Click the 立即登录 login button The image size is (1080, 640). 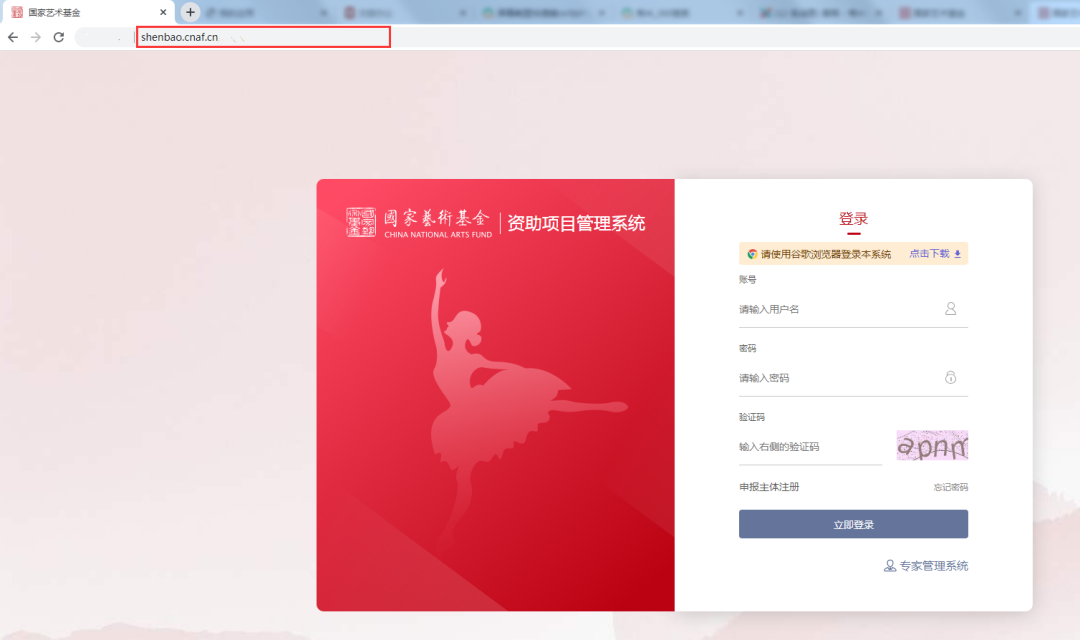point(853,524)
